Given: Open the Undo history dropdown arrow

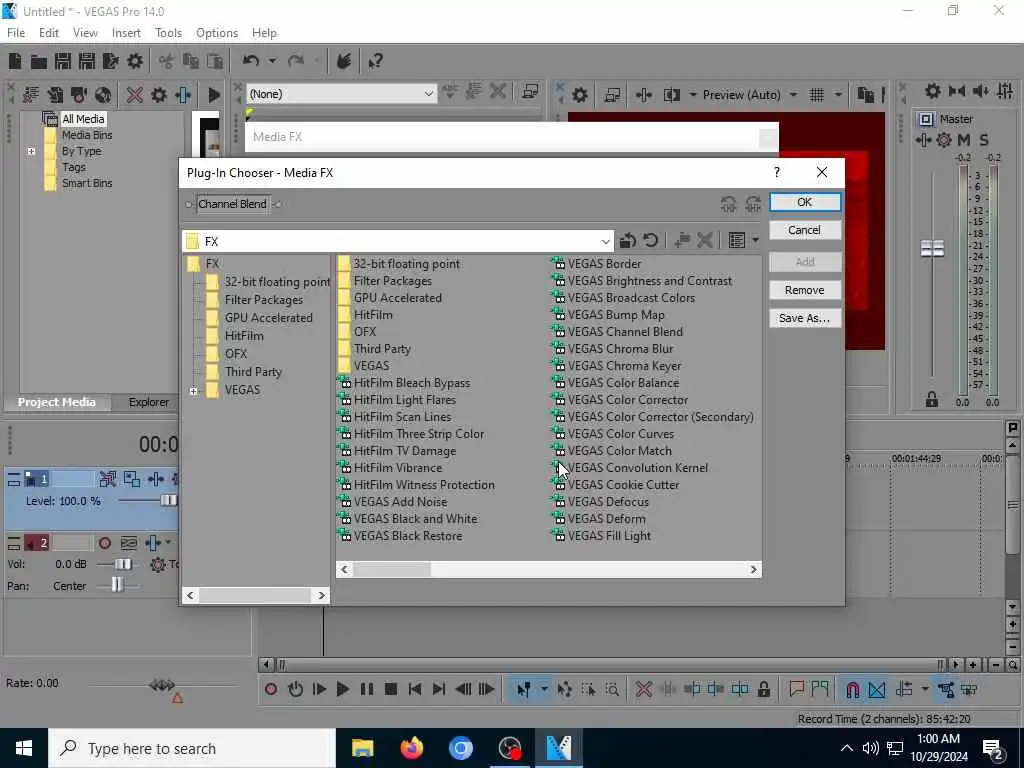Looking at the screenshot, I should click(x=272, y=61).
